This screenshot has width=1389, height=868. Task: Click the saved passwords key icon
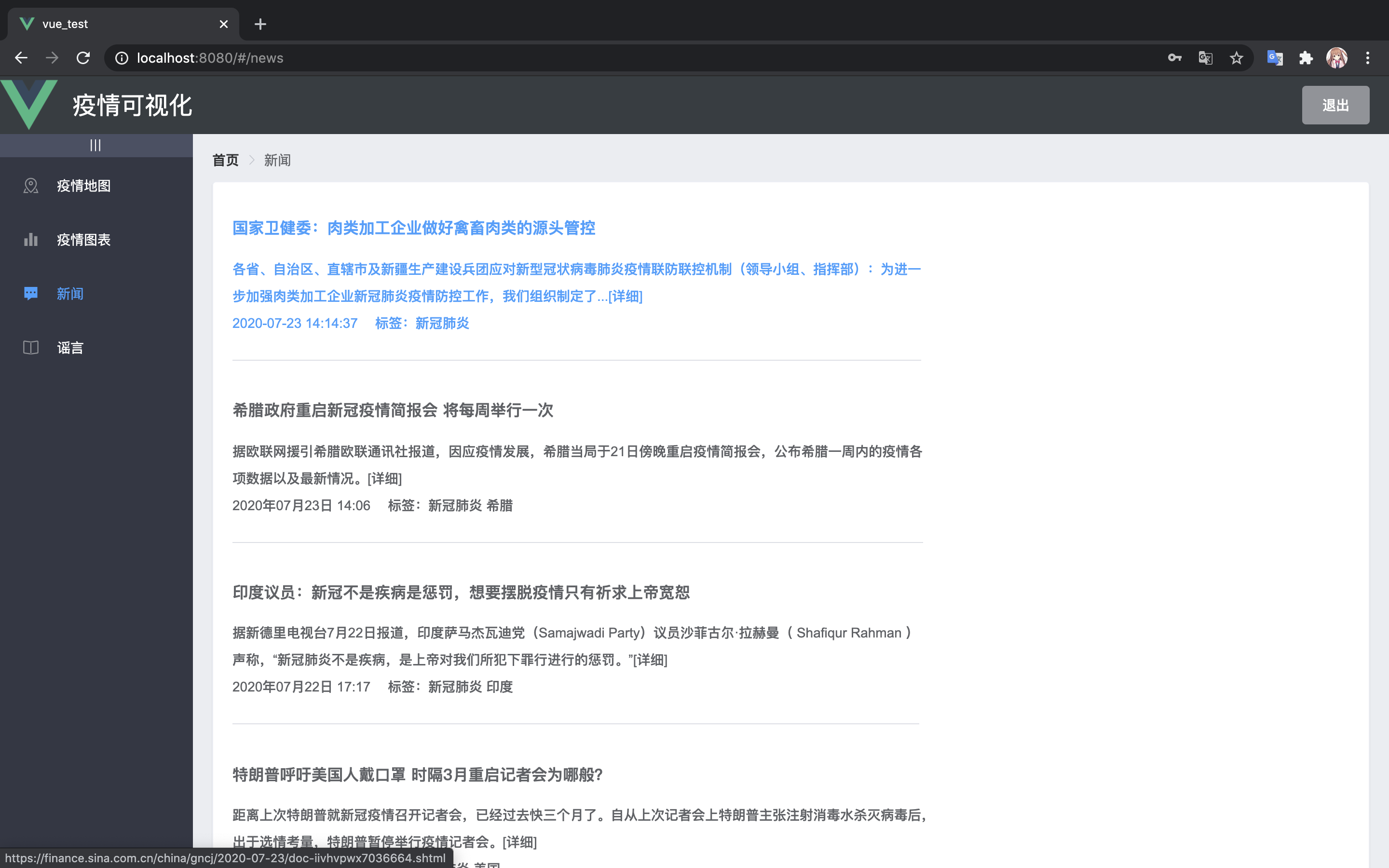pos(1174,58)
